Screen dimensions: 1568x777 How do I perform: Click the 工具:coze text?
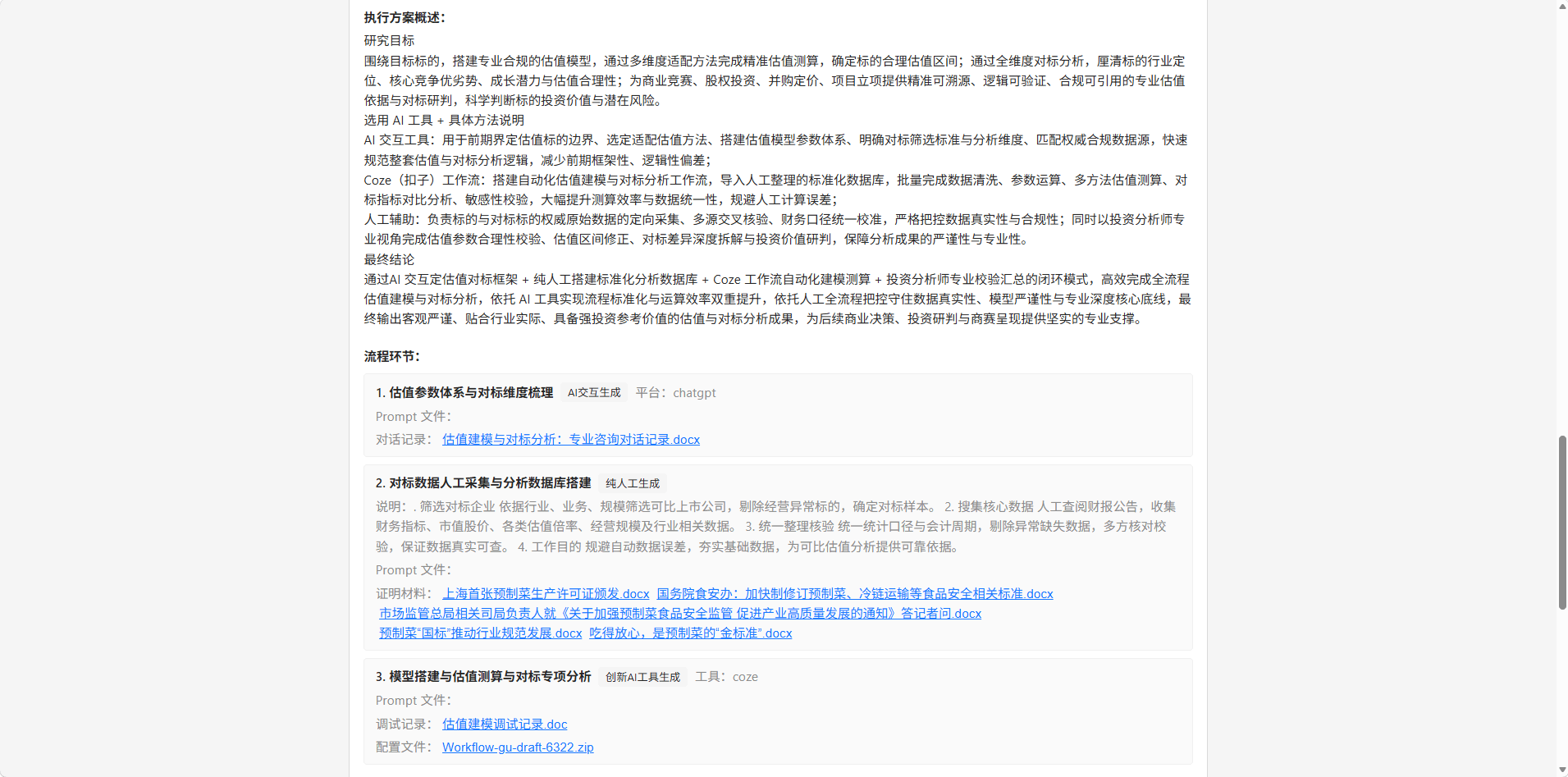pos(727,677)
